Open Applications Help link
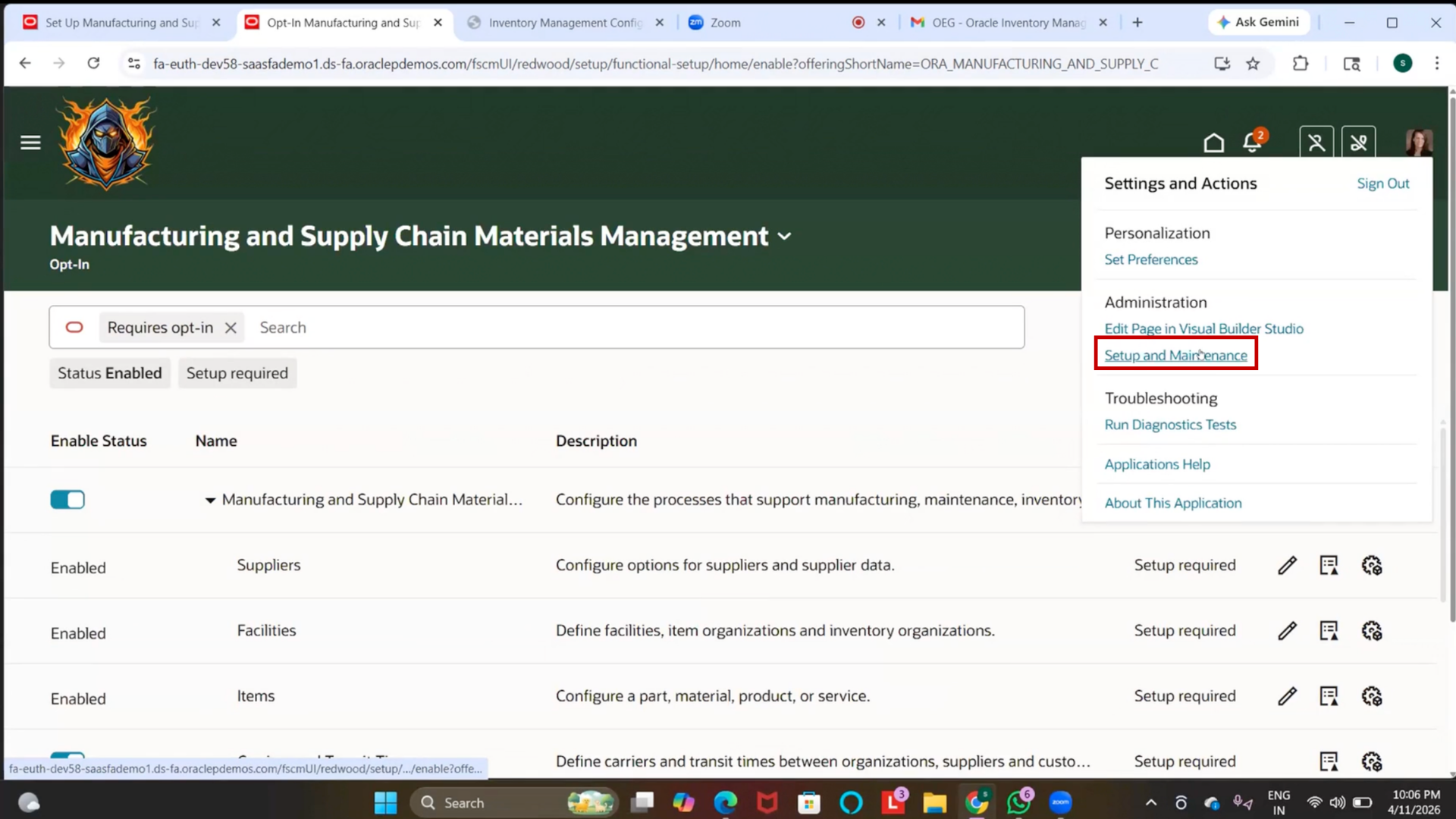This screenshot has width=1456, height=819. pyautogui.click(x=1156, y=464)
